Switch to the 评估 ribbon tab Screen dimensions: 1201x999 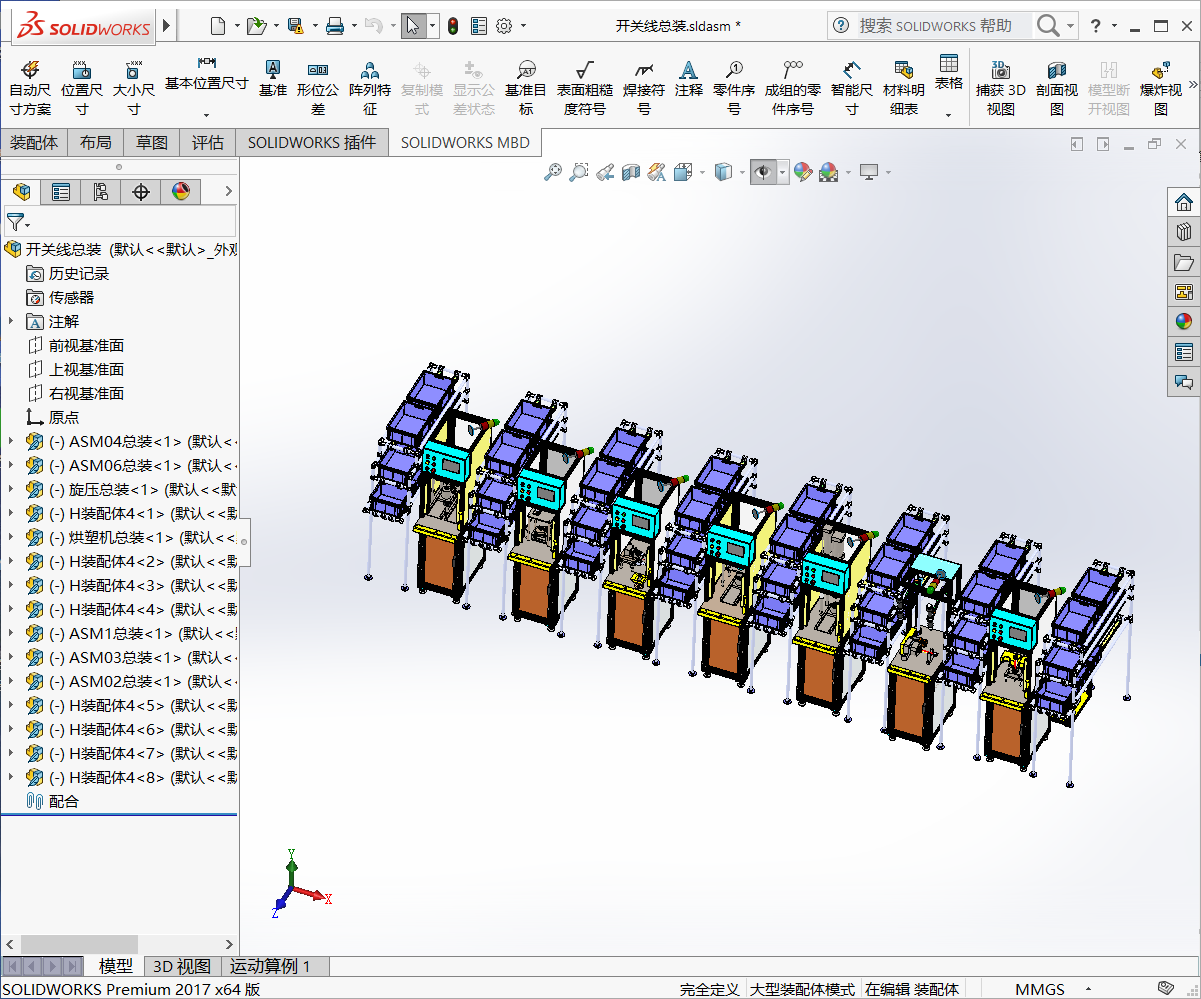pos(208,143)
